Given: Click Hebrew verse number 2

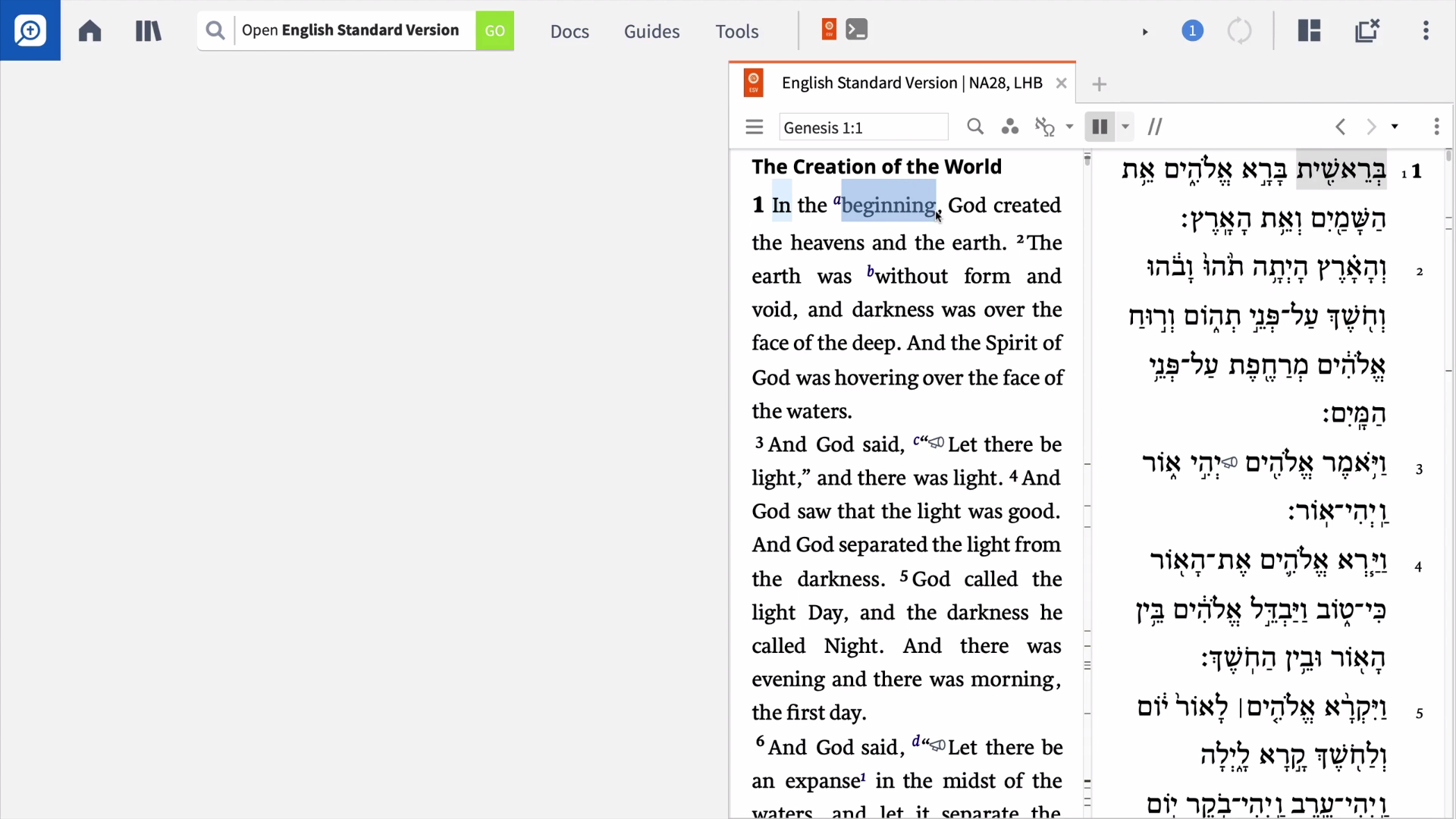Looking at the screenshot, I should [1420, 271].
